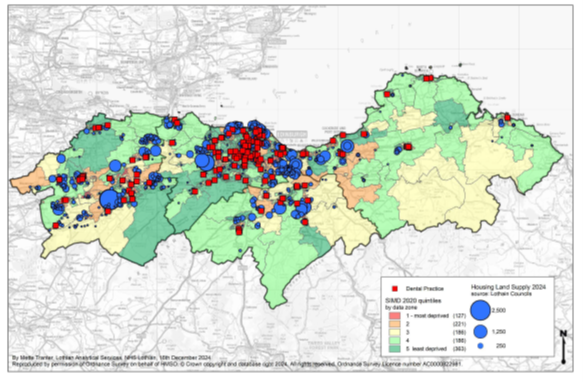Screen dimensions: 583x382
Task: Click the quintile 5 least deprived green swatch
Action: 394,349
